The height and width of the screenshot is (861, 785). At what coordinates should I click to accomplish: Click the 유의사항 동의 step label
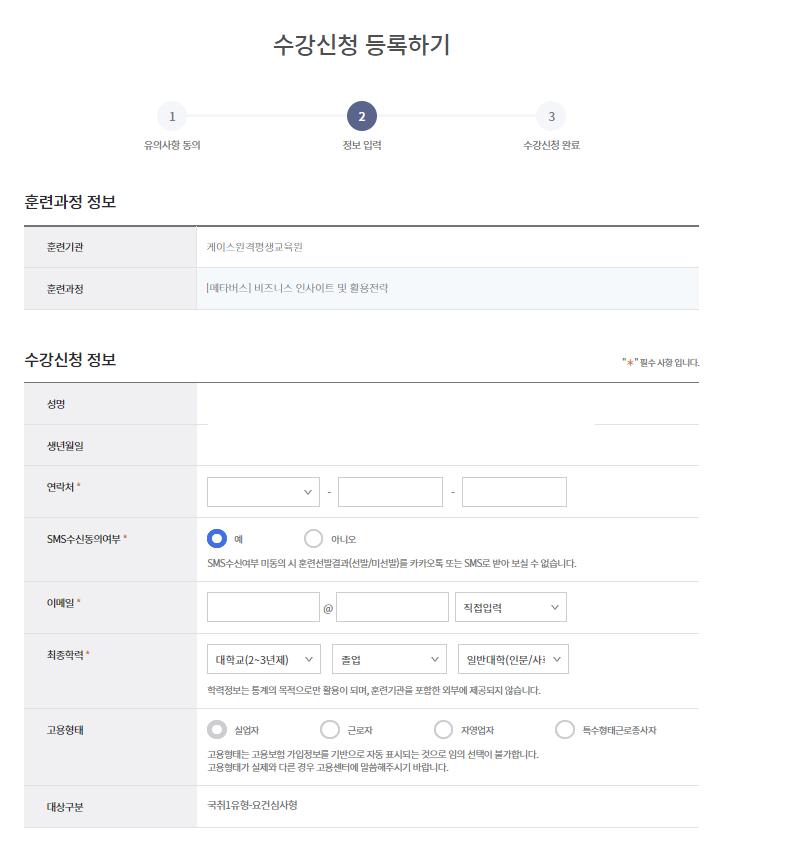coord(172,145)
